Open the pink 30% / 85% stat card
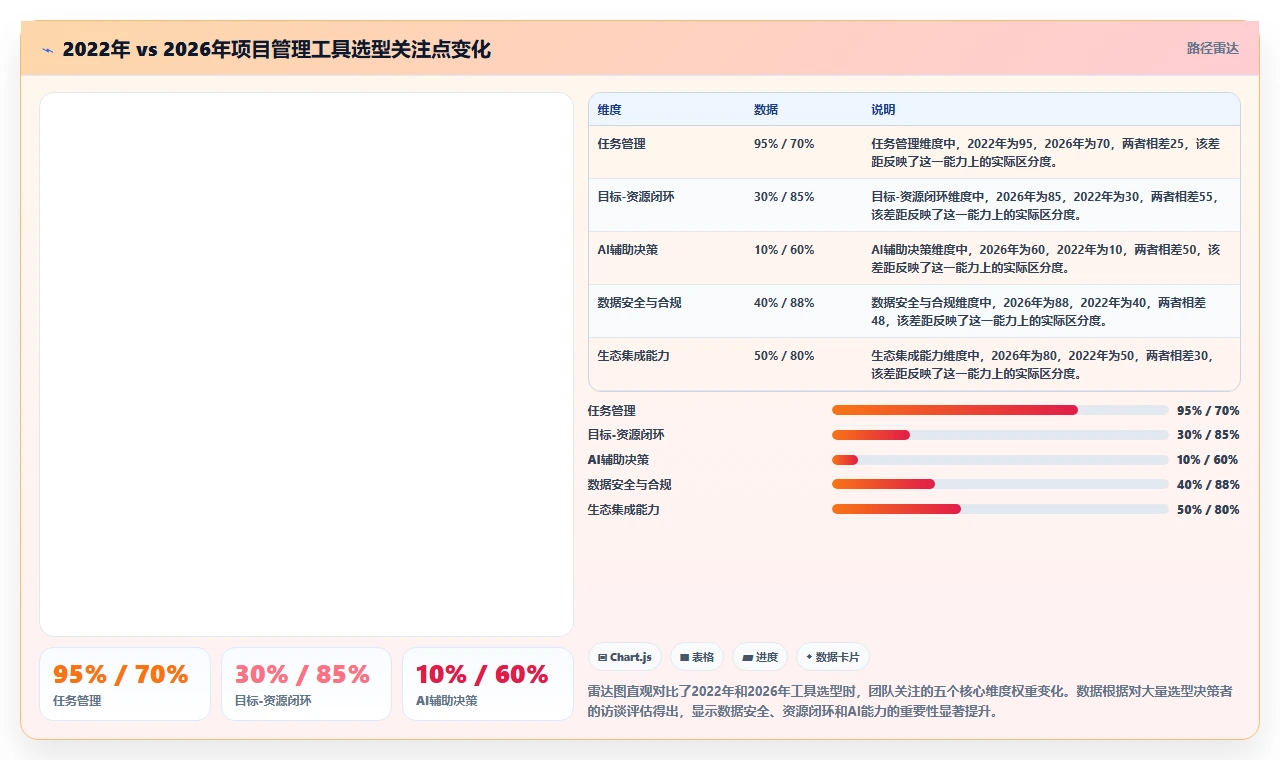The height and width of the screenshot is (760, 1280). tap(306, 684)
